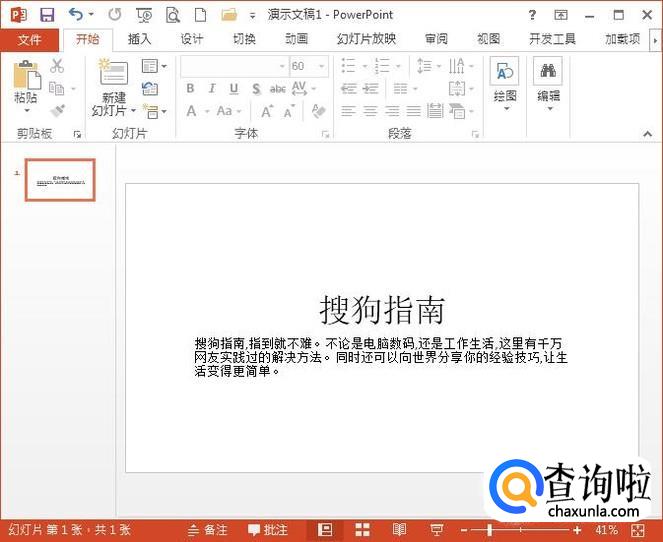Collapse the ribbon using the up chevron
Viewport: 663px width, 542px height.
click(648, 134)
